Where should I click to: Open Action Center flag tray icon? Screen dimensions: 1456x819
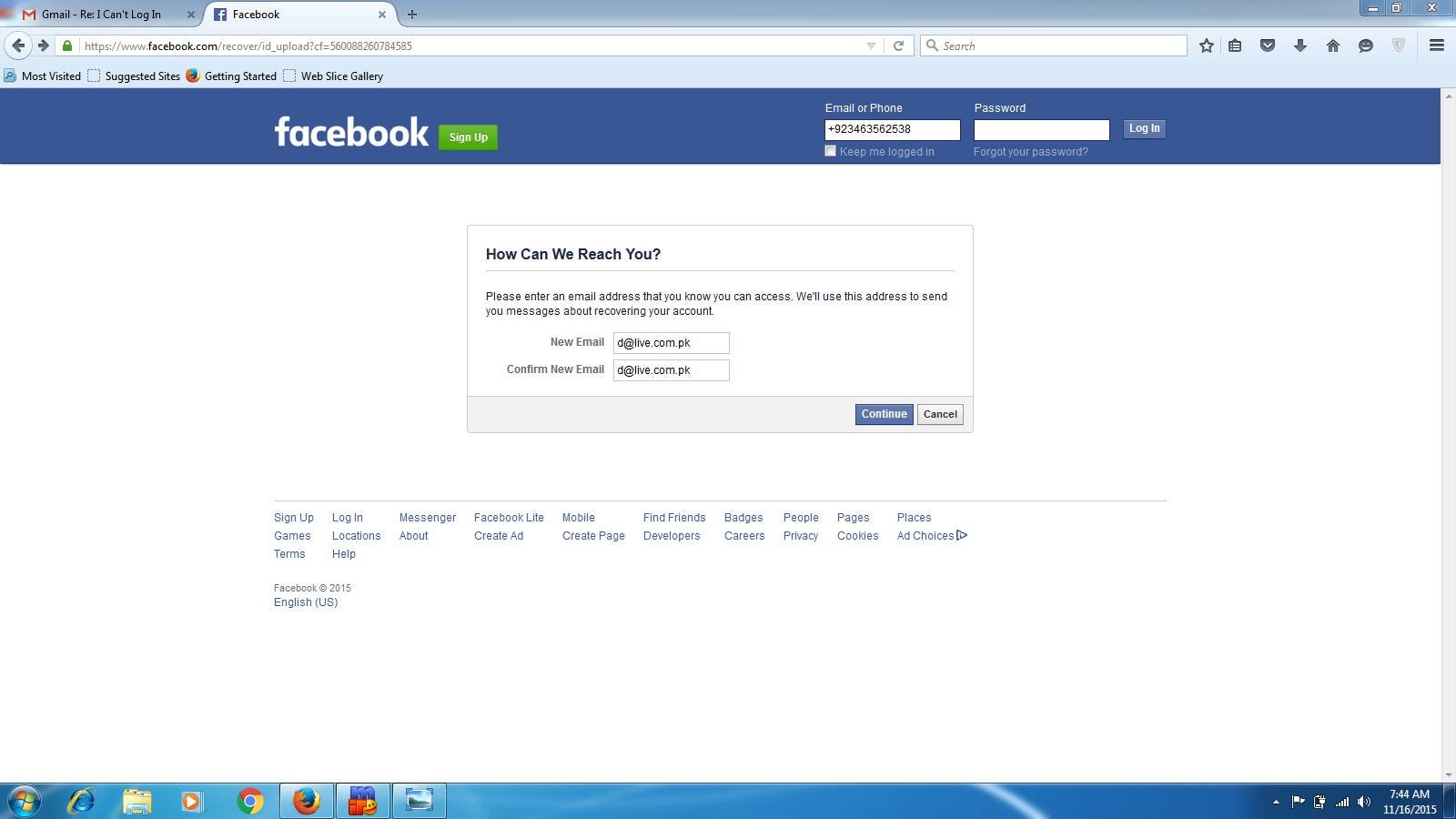click(1298, 802)
